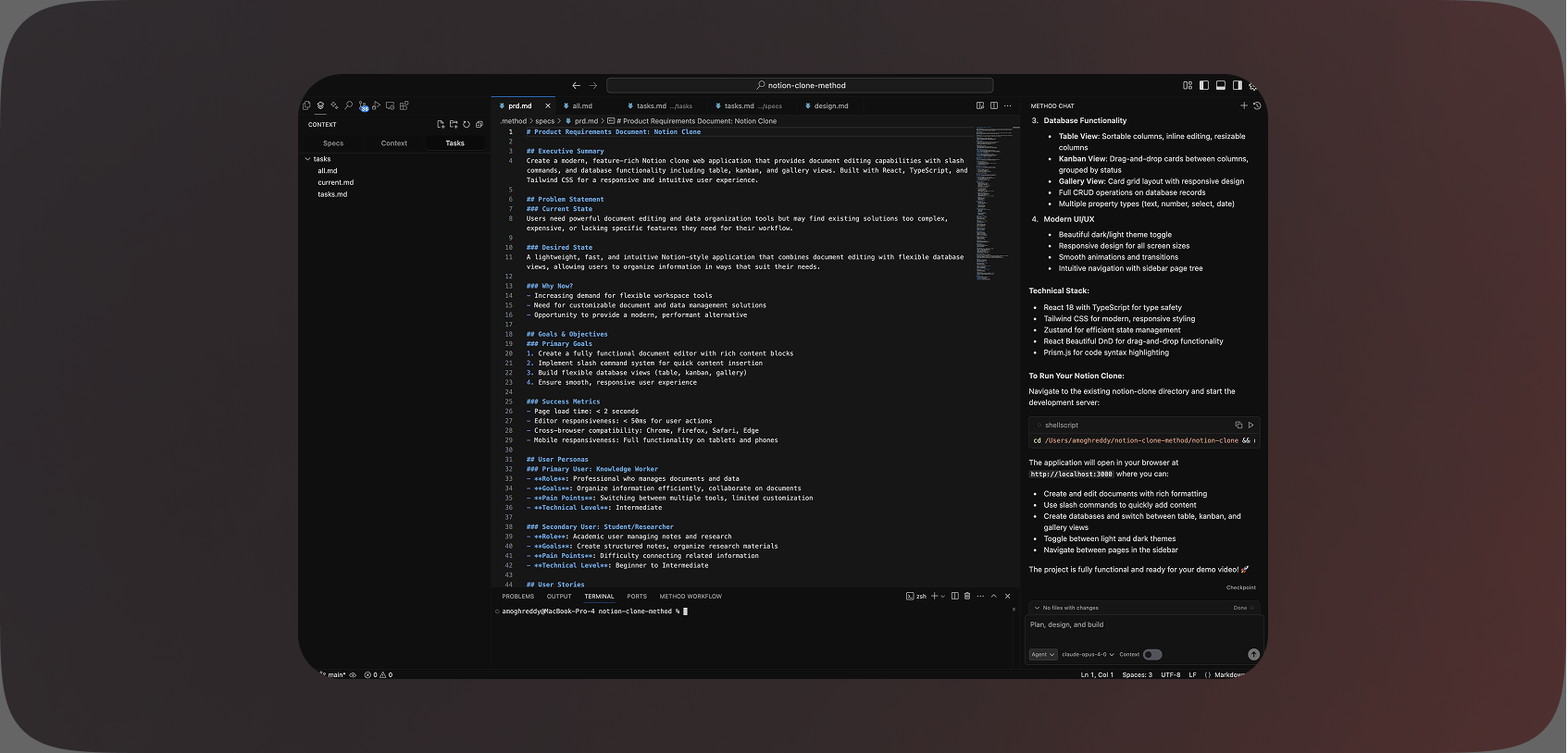The image size is (1568, 753).
Task: Change language mode from Markdown
Action: point(1229,674)
